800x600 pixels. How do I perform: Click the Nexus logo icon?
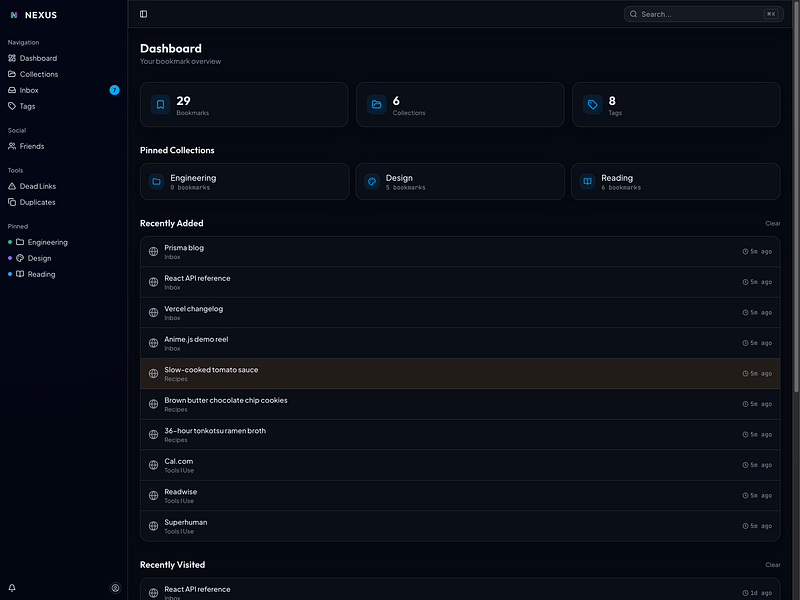(14, 15)
